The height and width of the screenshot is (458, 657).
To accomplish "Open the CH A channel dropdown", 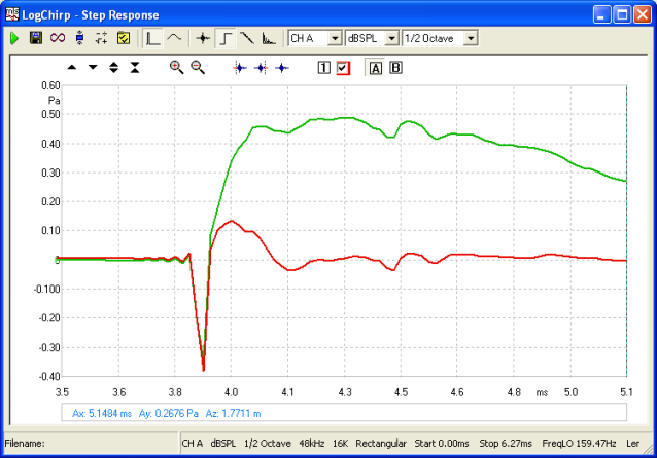I will coord(335,39).
